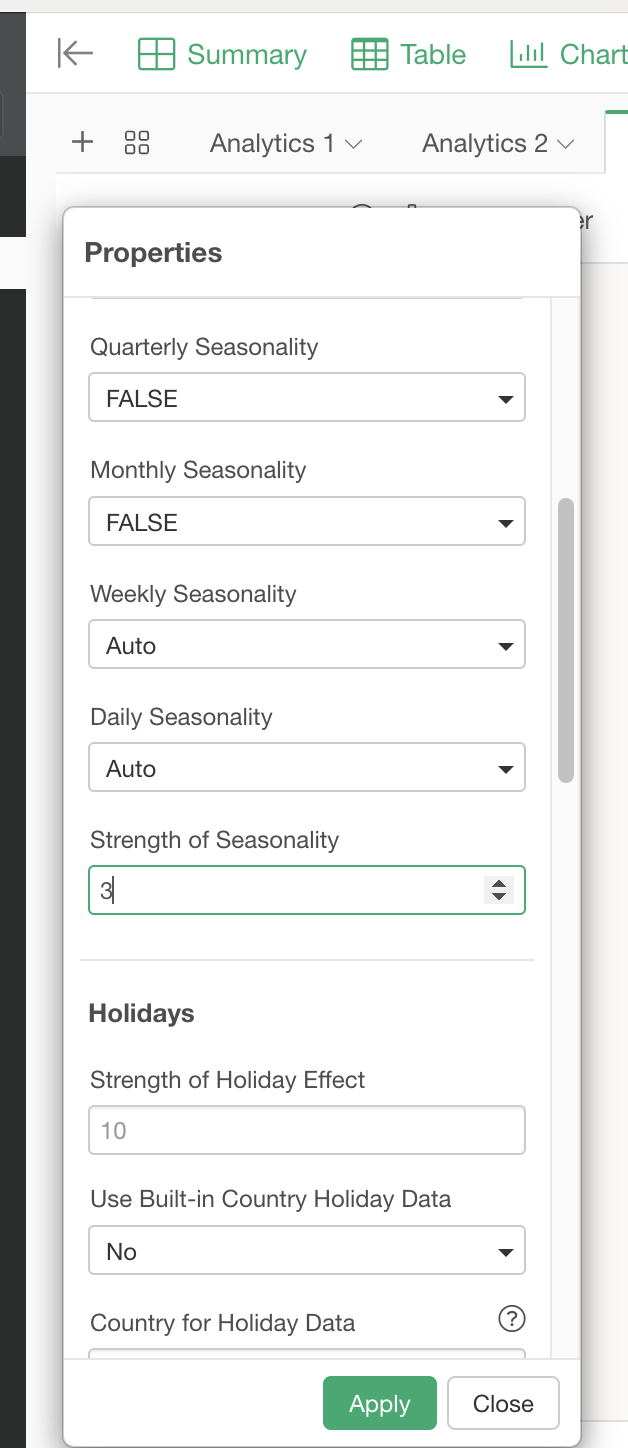Click help icon beside Country for Holiday Data

pos(511,1320)
